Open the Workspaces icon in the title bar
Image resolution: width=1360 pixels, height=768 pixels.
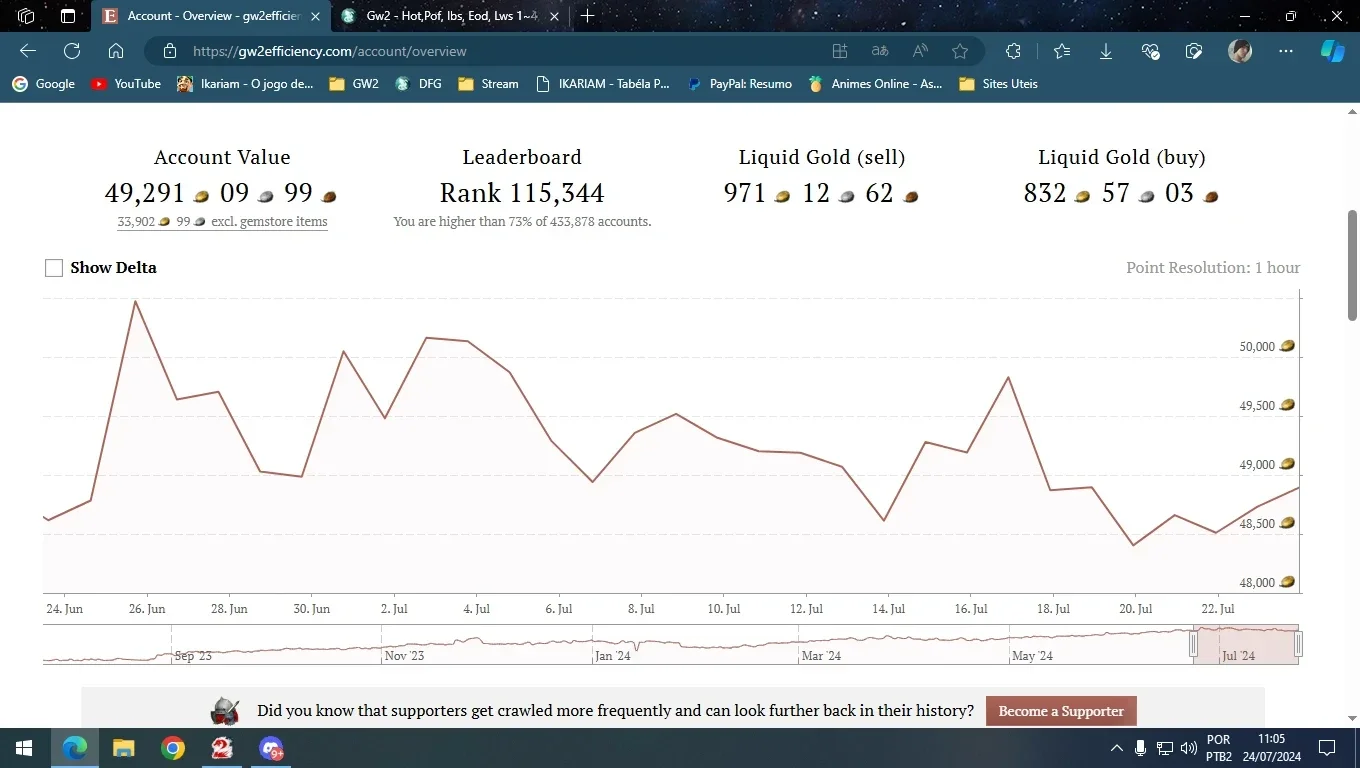tap(26, 16)
